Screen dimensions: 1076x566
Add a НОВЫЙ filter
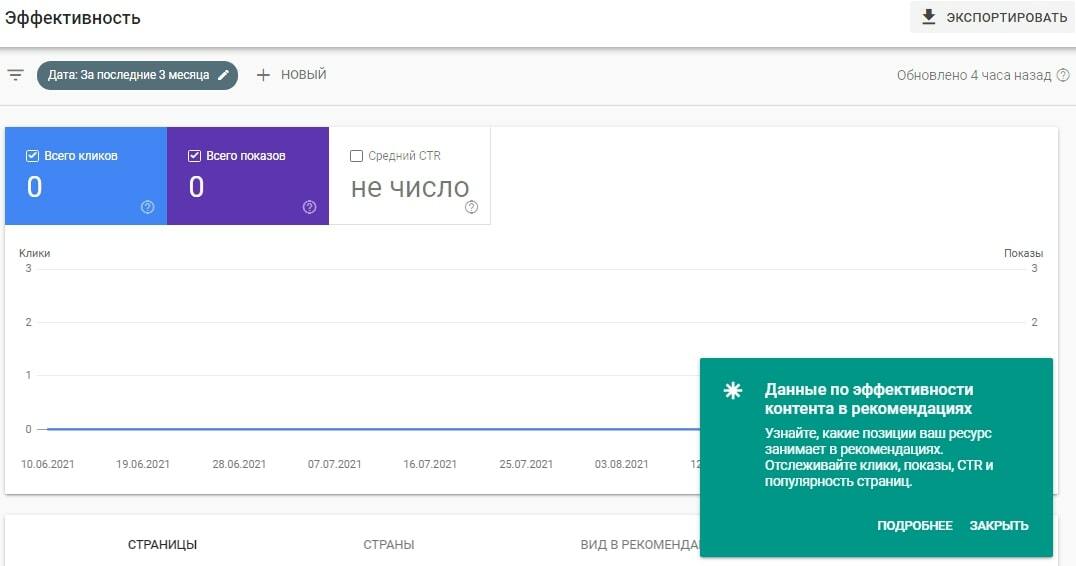[x=292, y=75]
